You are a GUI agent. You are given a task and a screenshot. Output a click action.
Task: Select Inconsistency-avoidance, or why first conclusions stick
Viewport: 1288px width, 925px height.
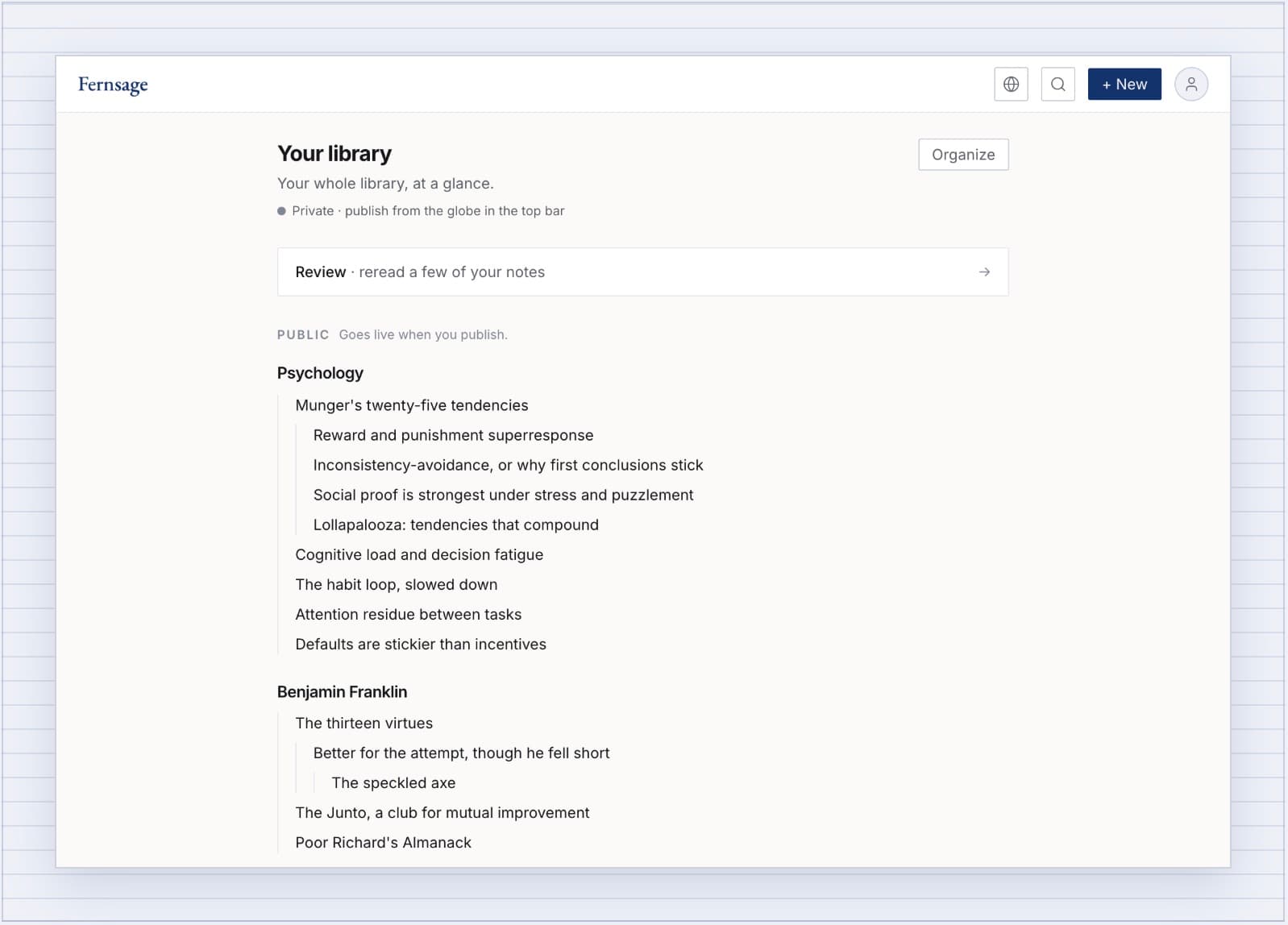click(x=508, y=465)
